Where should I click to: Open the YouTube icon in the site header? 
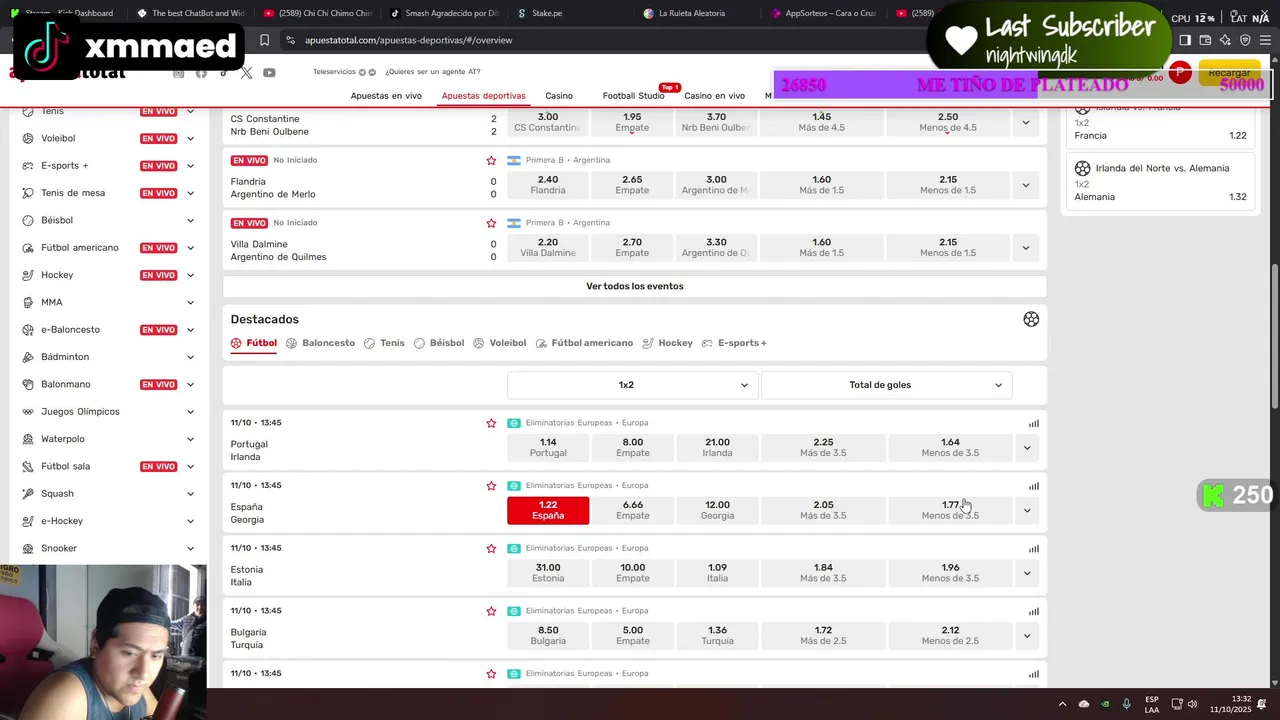269,73
